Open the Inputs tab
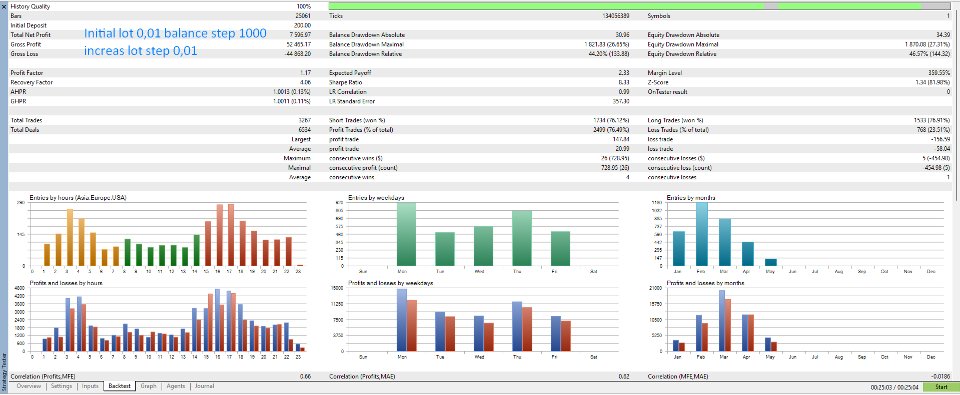This screenshot has height=395, width=960. coord(90,387)
